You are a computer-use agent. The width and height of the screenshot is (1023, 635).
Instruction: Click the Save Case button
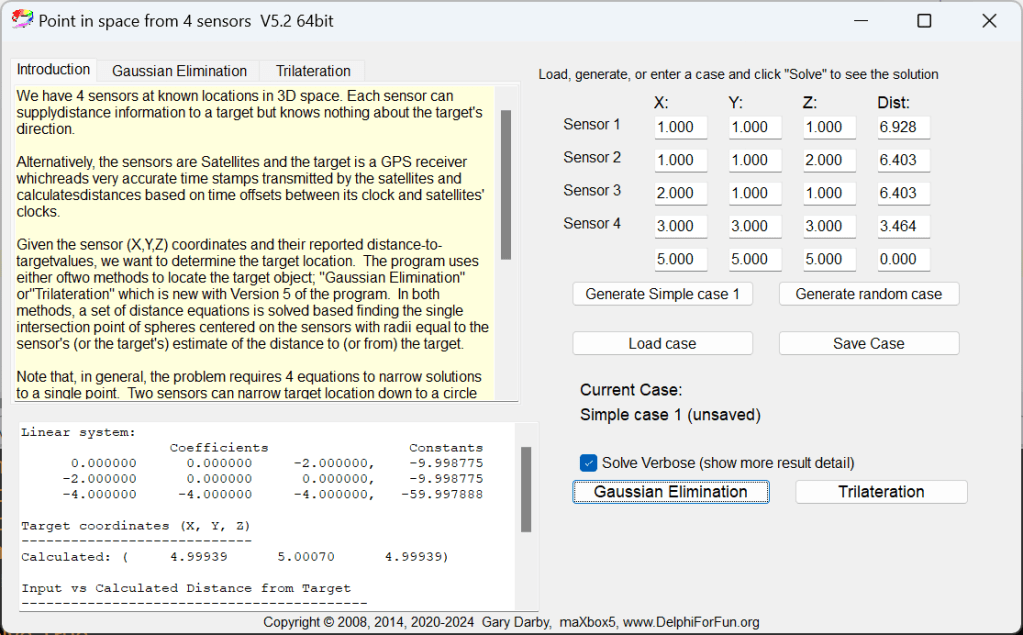click(x=868, y=344)
